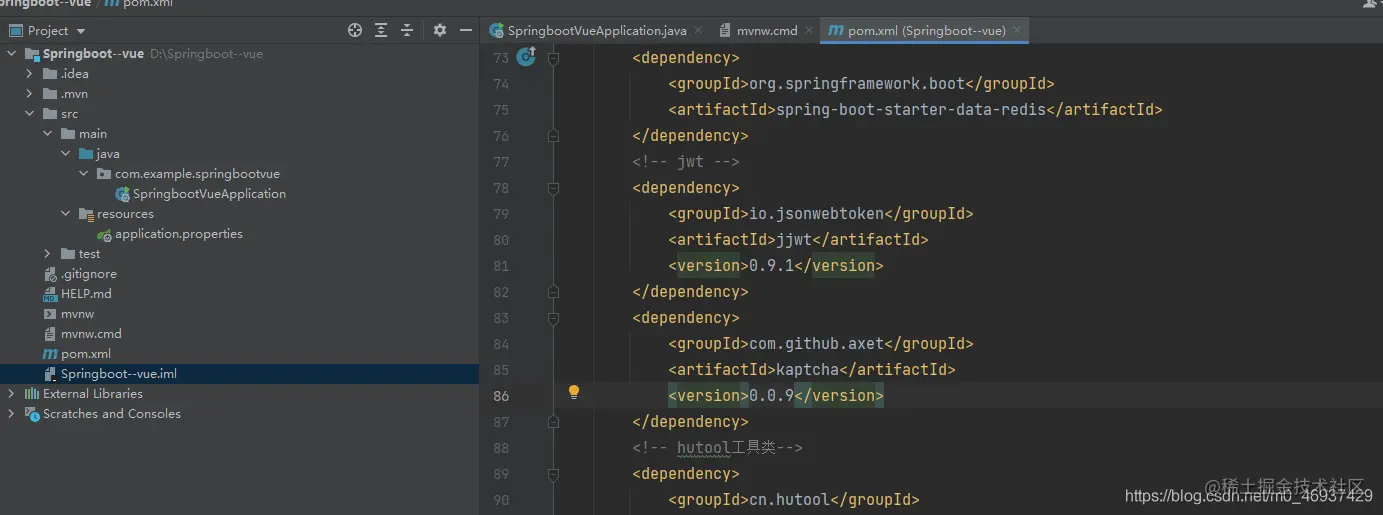Click version 0.9.1 on line 81

tap(771, 266)
